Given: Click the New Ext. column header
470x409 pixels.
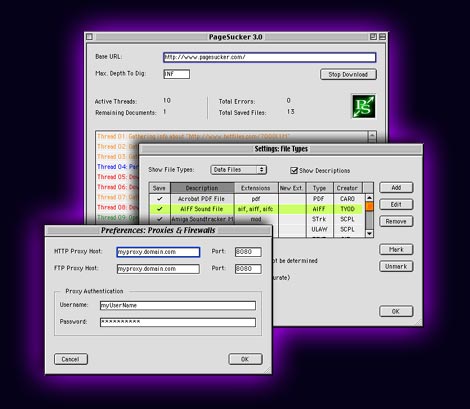Looking at the screenshot, I should (292, 188).
